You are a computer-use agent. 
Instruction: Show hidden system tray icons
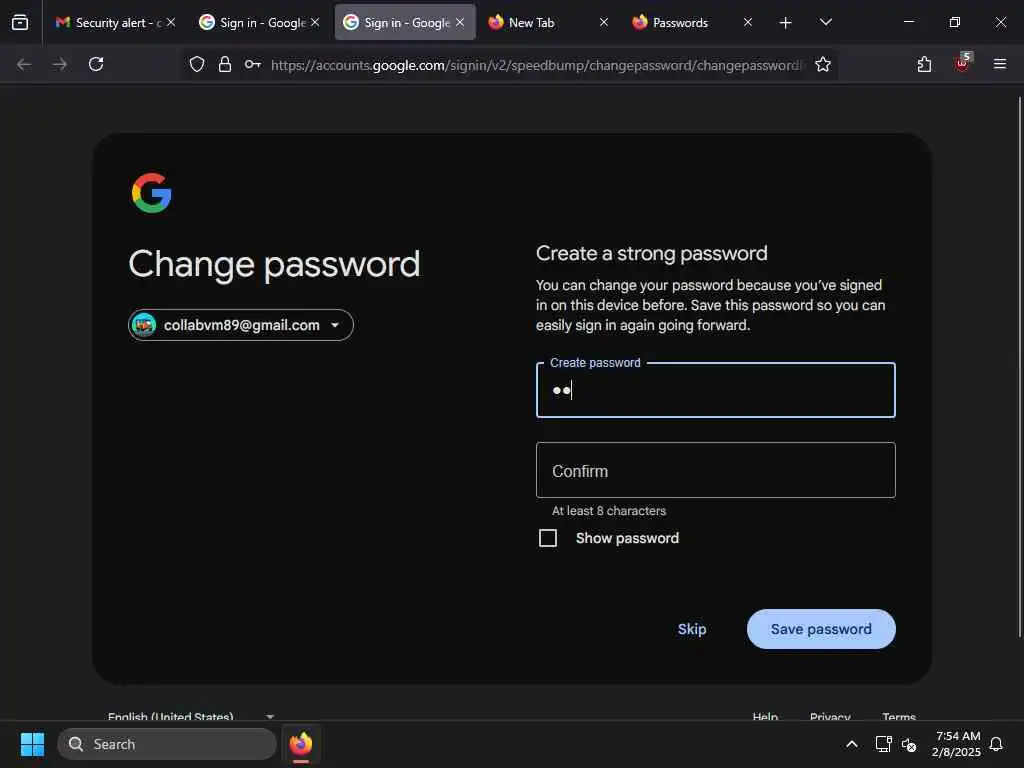[852, 744]
